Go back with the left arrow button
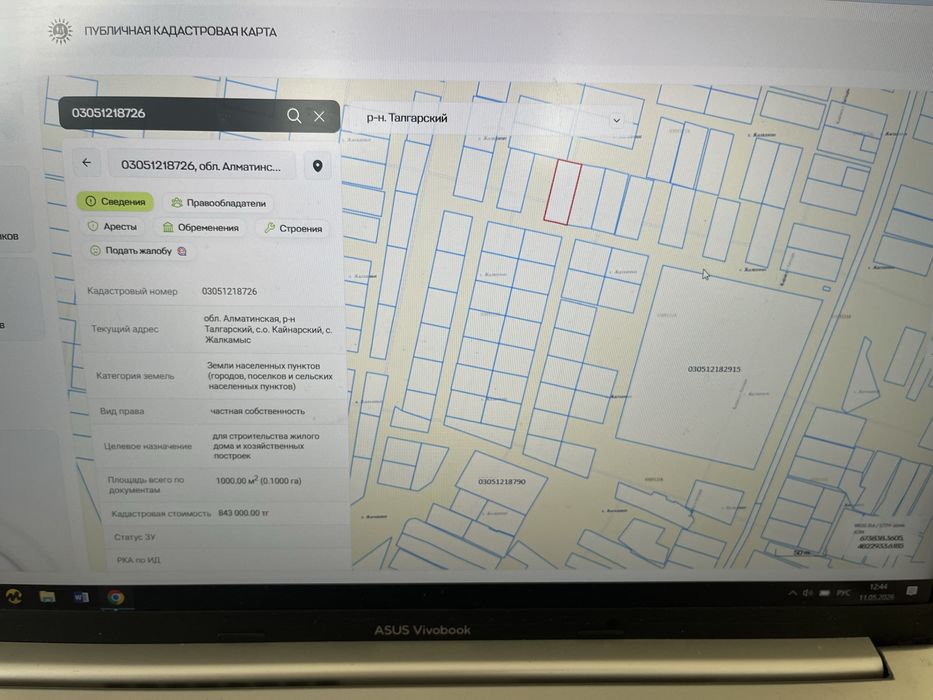Image resolution: width=933 pixels, height=700 pixels. 87,162
